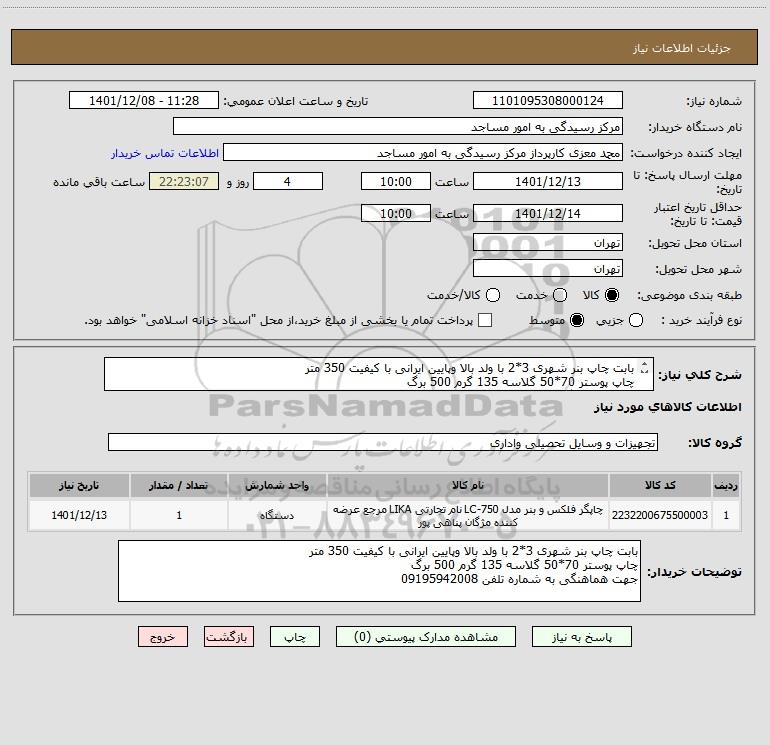Select the جزیی purchase type radio

point(636,321)
